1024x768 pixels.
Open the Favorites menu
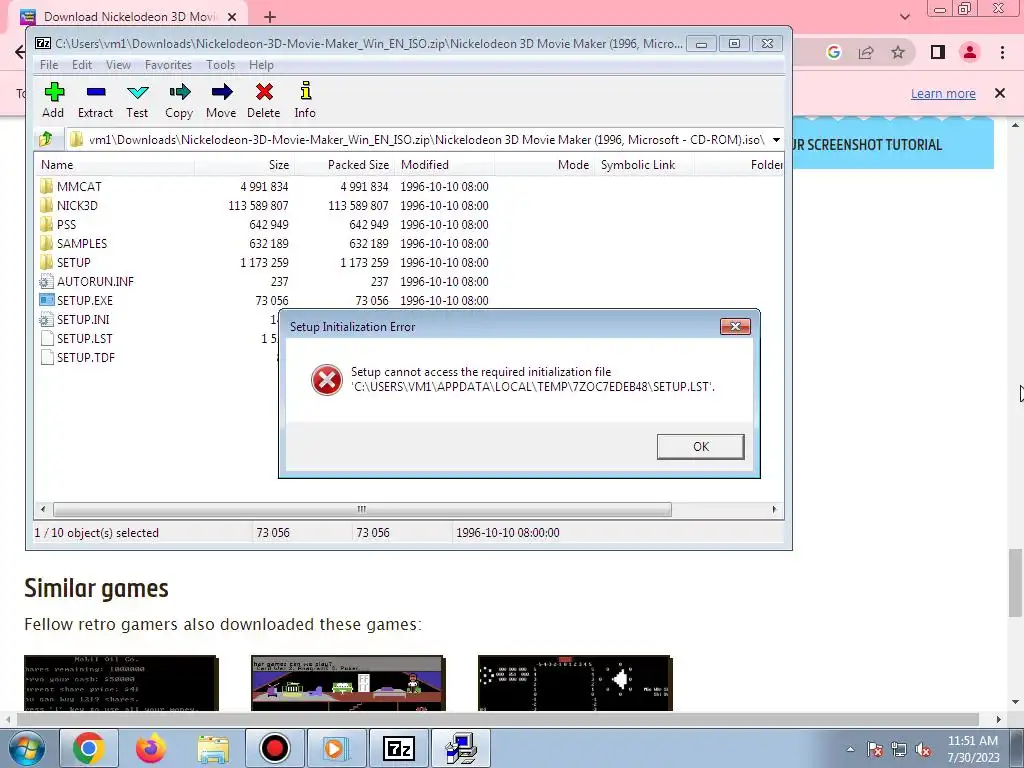coord(168,65)
